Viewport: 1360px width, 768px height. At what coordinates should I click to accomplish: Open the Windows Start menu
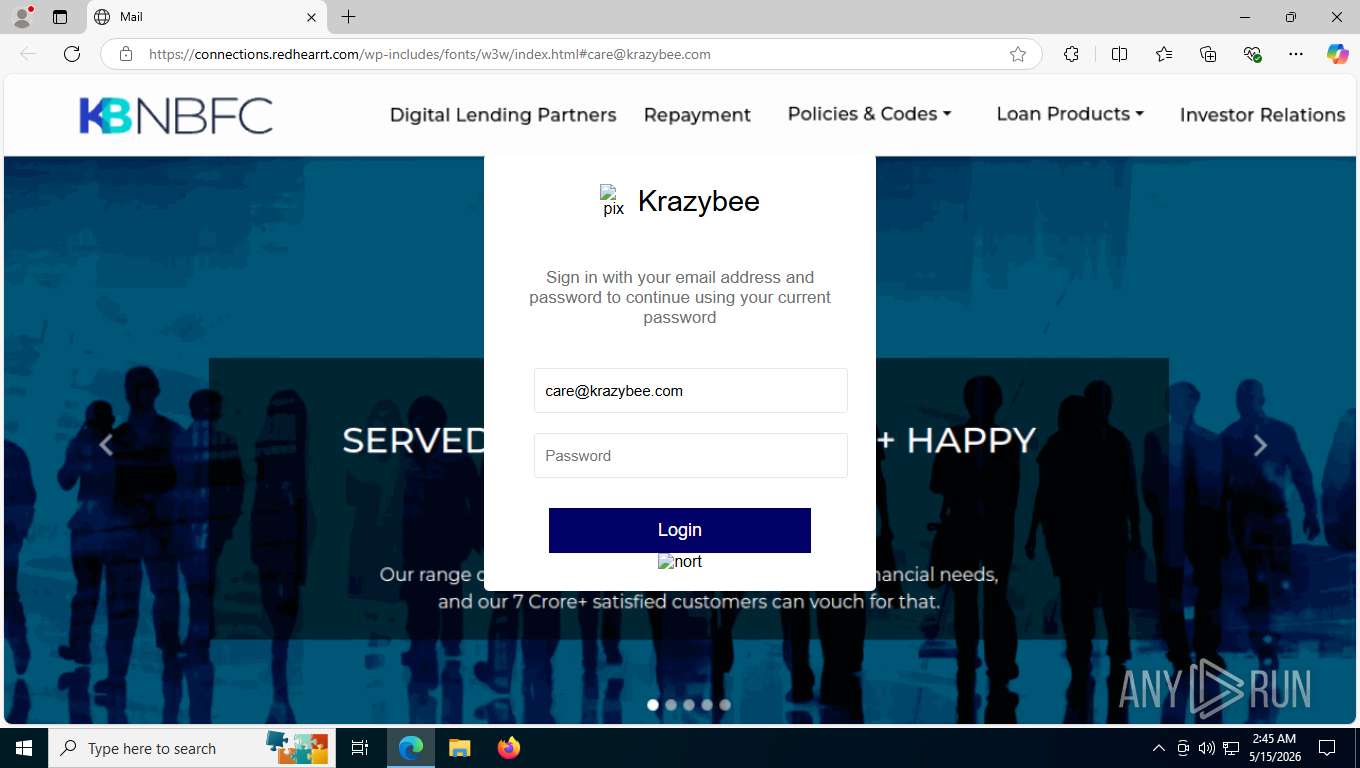(24, 748)
